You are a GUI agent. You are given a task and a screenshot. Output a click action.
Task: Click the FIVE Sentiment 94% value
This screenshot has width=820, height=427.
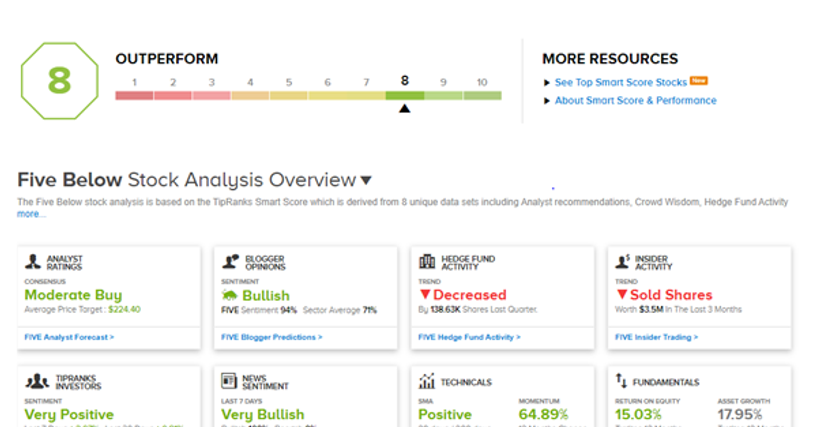click(x=289, y=310)
